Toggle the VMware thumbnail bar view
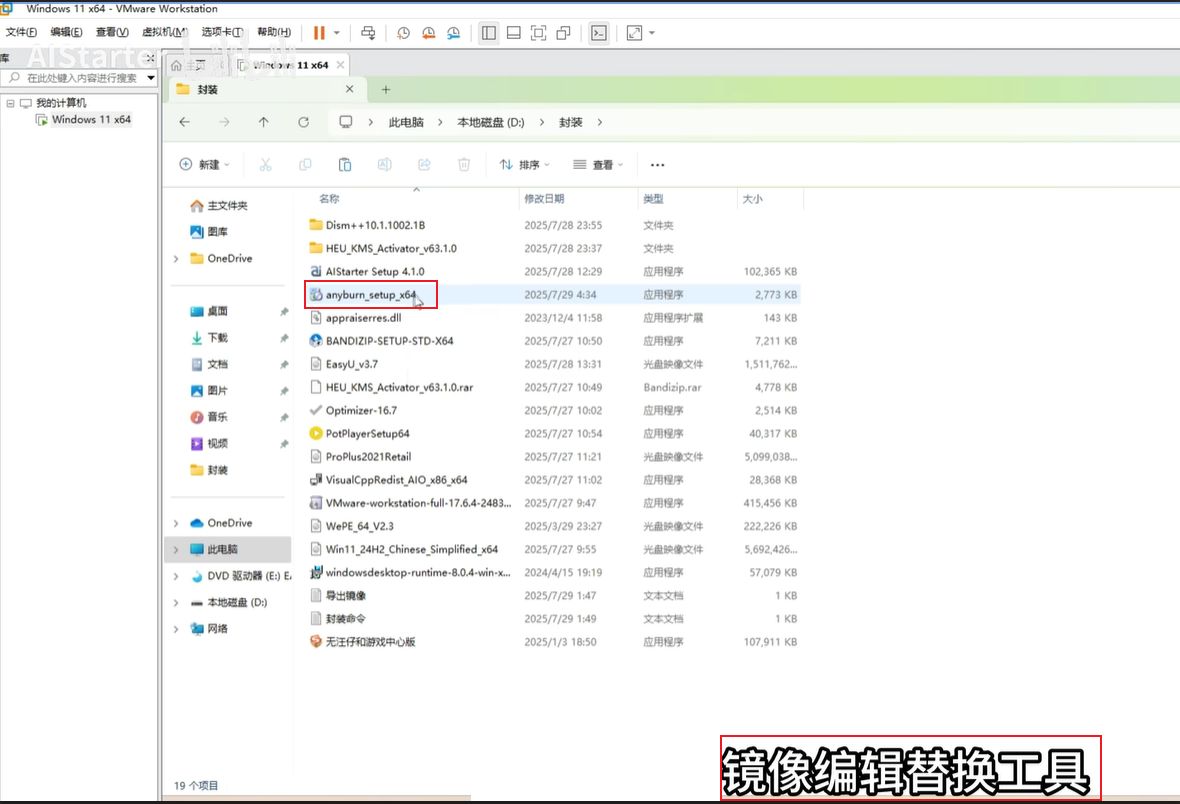 tap(513, 33)
